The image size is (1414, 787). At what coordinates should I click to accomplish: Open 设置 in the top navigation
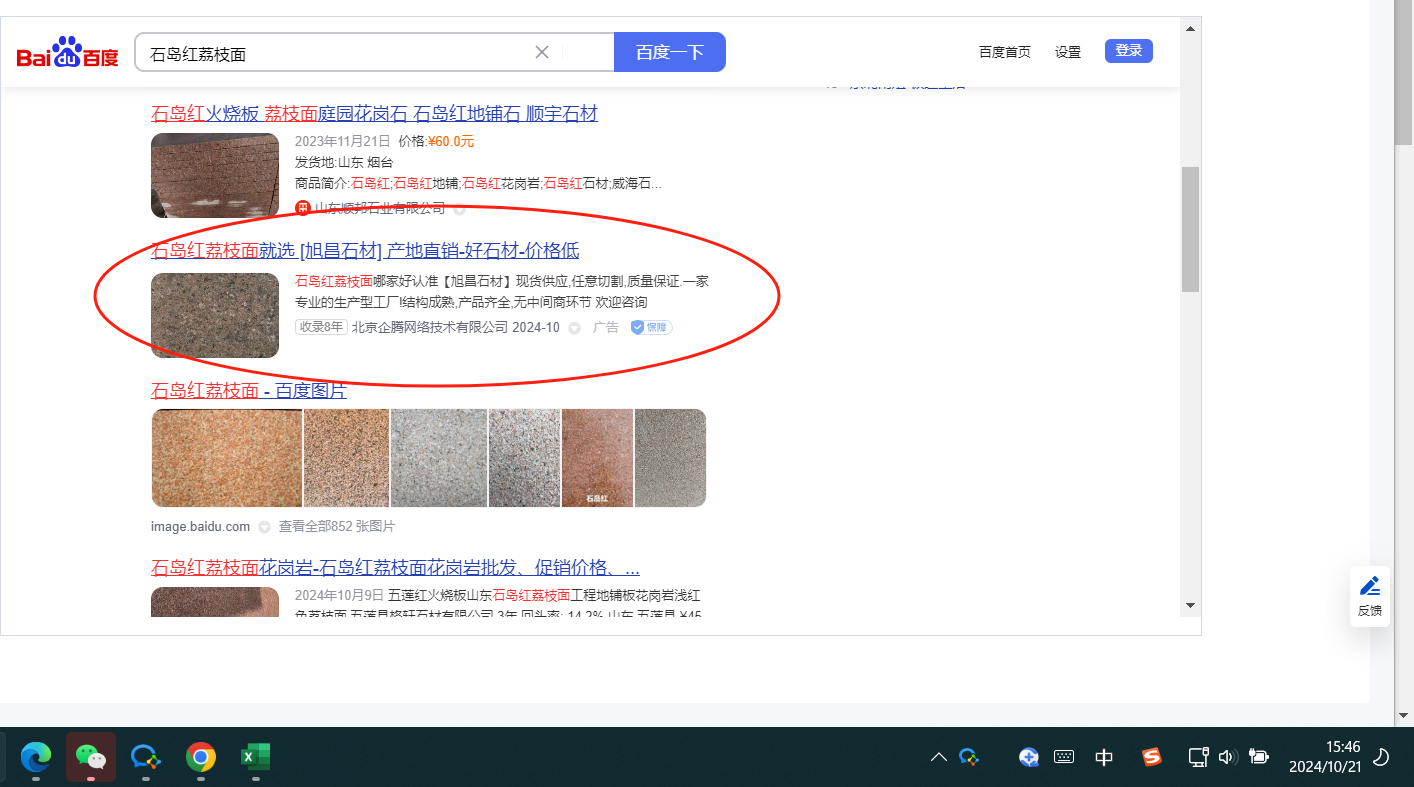pyautogui.click(x=1068, y=52)
